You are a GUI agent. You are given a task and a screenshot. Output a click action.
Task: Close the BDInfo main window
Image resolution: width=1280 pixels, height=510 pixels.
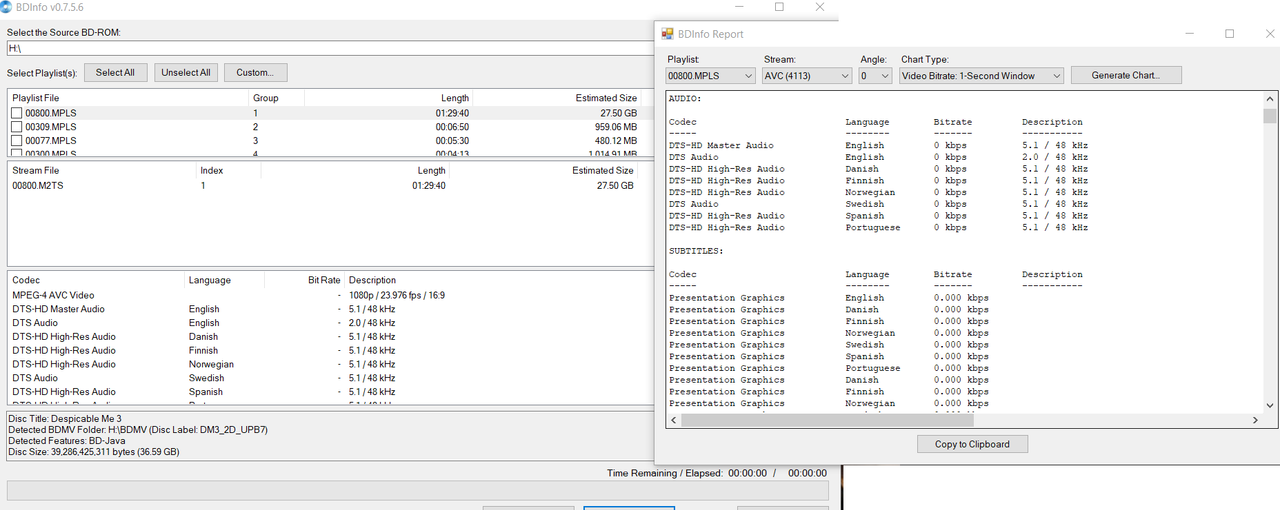pyautogui.click(x=820, y=7)
